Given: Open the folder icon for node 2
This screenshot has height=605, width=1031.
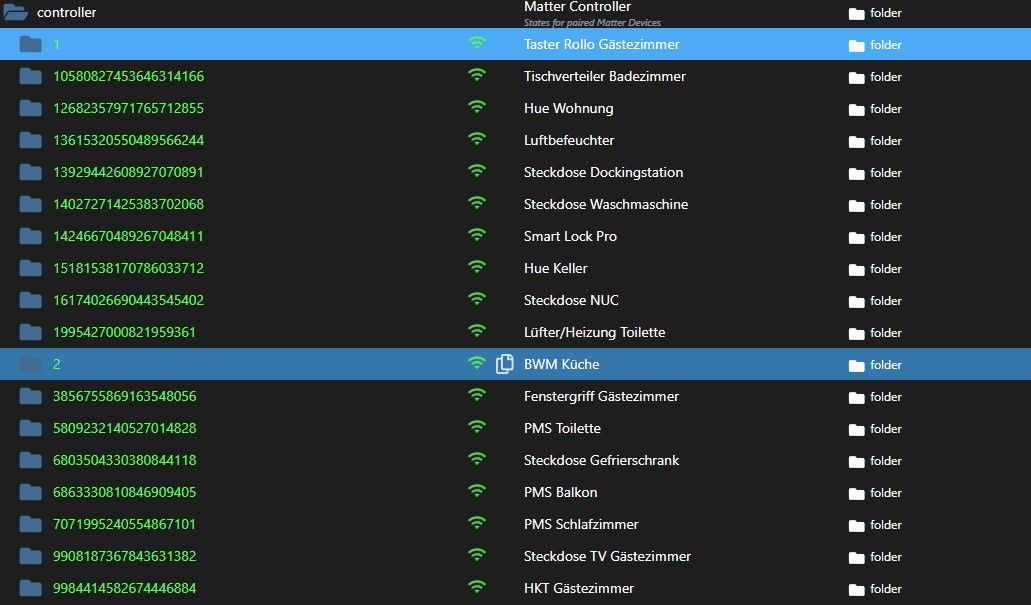Looking at the screenshot, I should pyautogui.click(x=30, y=364).
